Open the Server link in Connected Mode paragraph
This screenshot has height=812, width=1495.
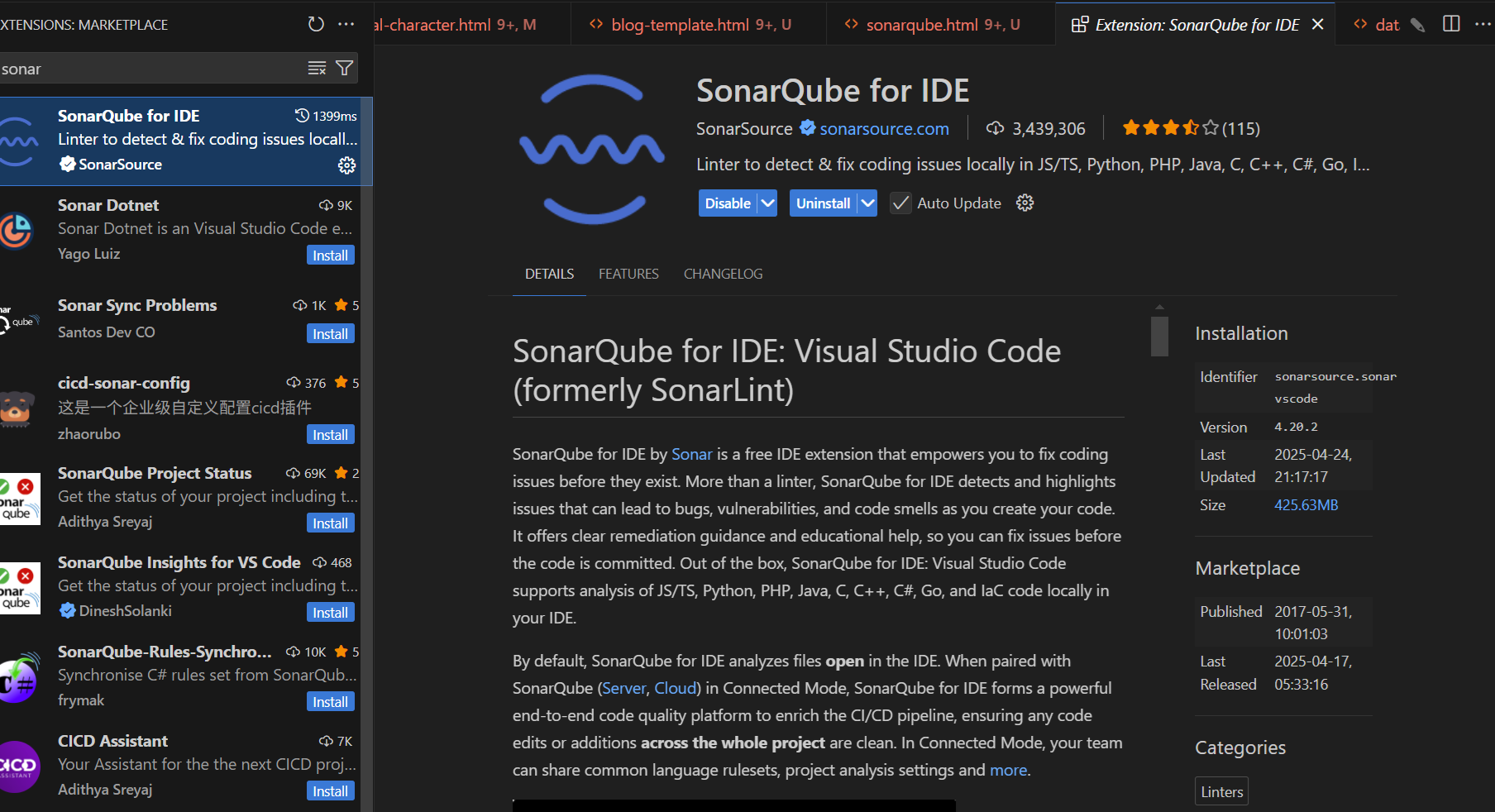tap(624, 688)
